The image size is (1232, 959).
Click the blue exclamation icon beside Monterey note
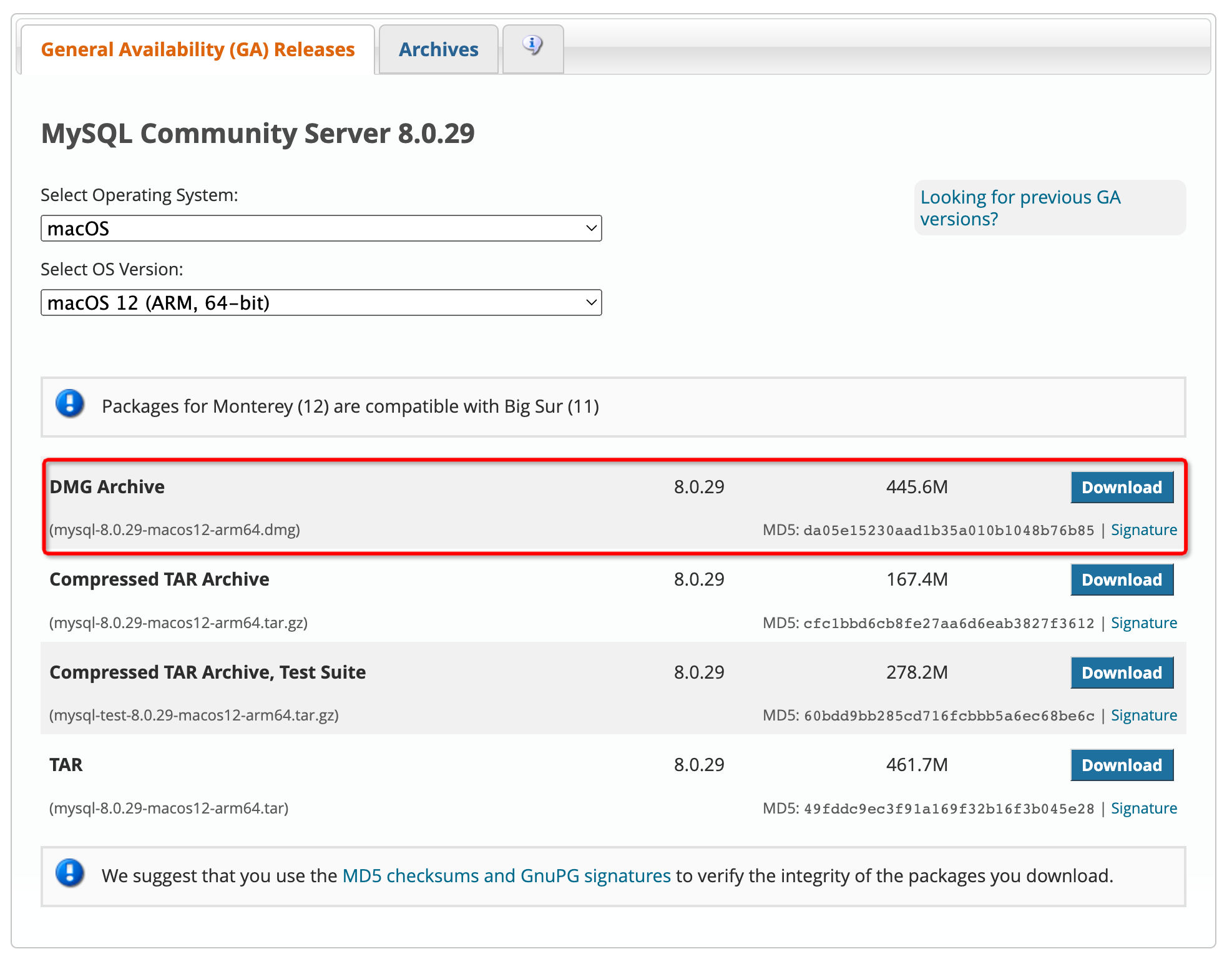coord(70,404)
